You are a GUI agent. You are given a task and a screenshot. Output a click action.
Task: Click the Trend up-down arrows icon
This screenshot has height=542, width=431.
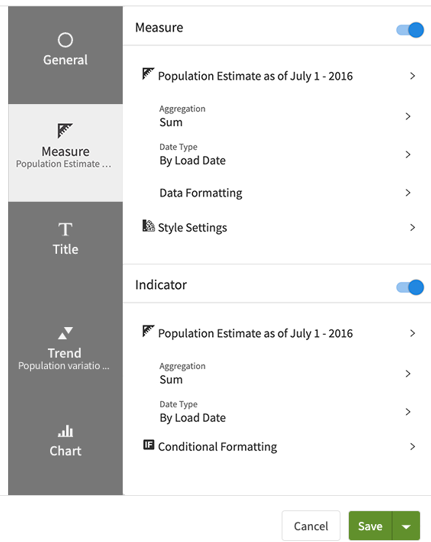click(x=65, y=333)
